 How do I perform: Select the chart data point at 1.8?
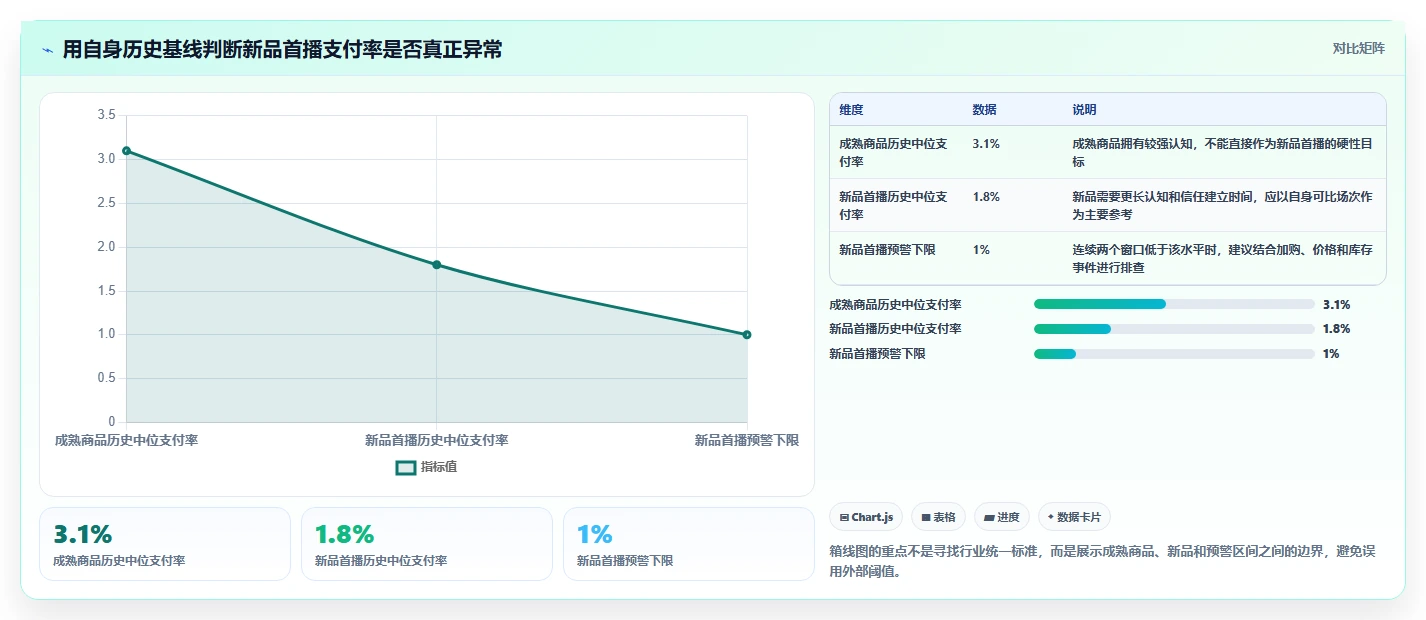point(437,265)
